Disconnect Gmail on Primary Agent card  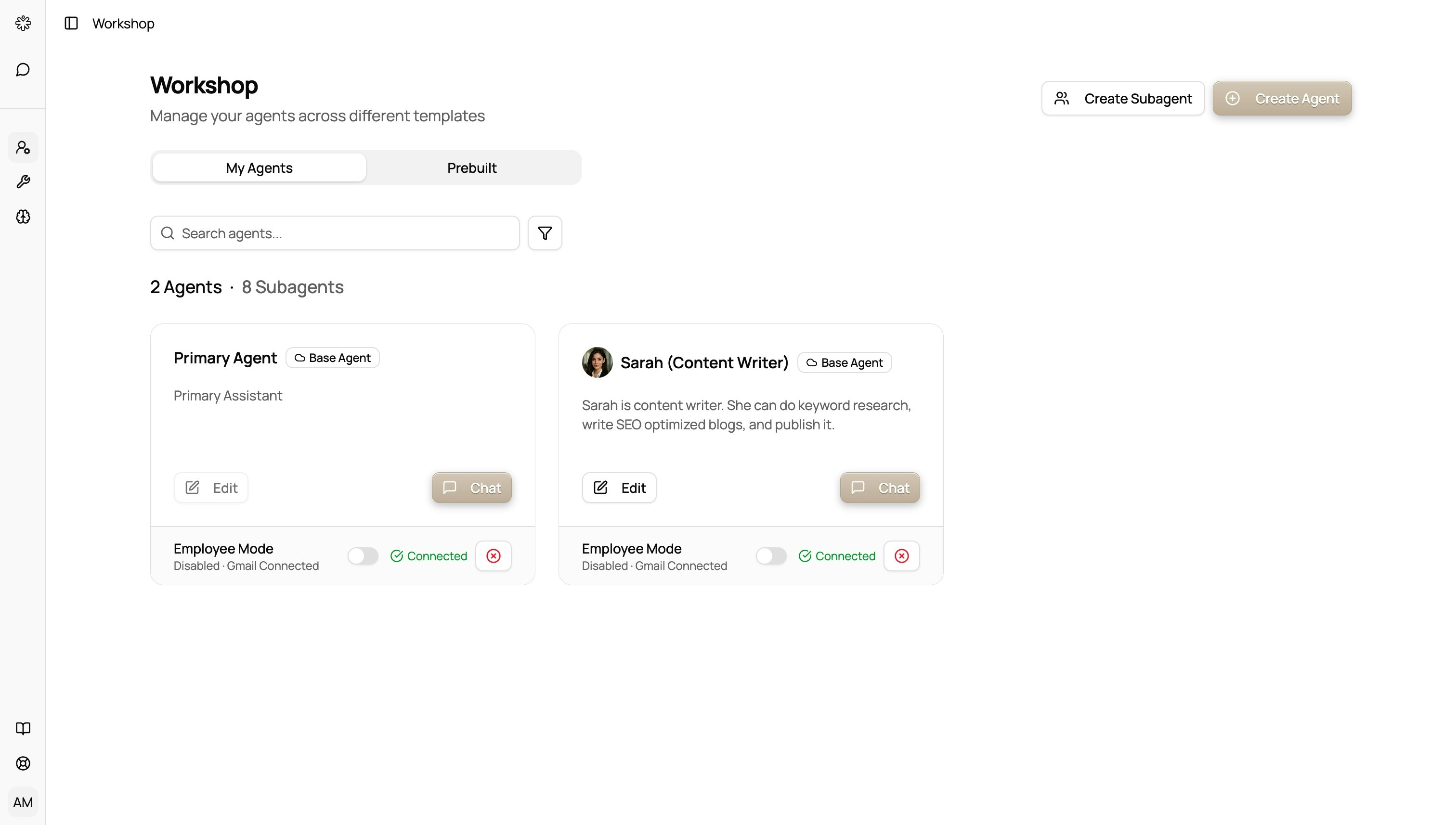click(493, 556)
